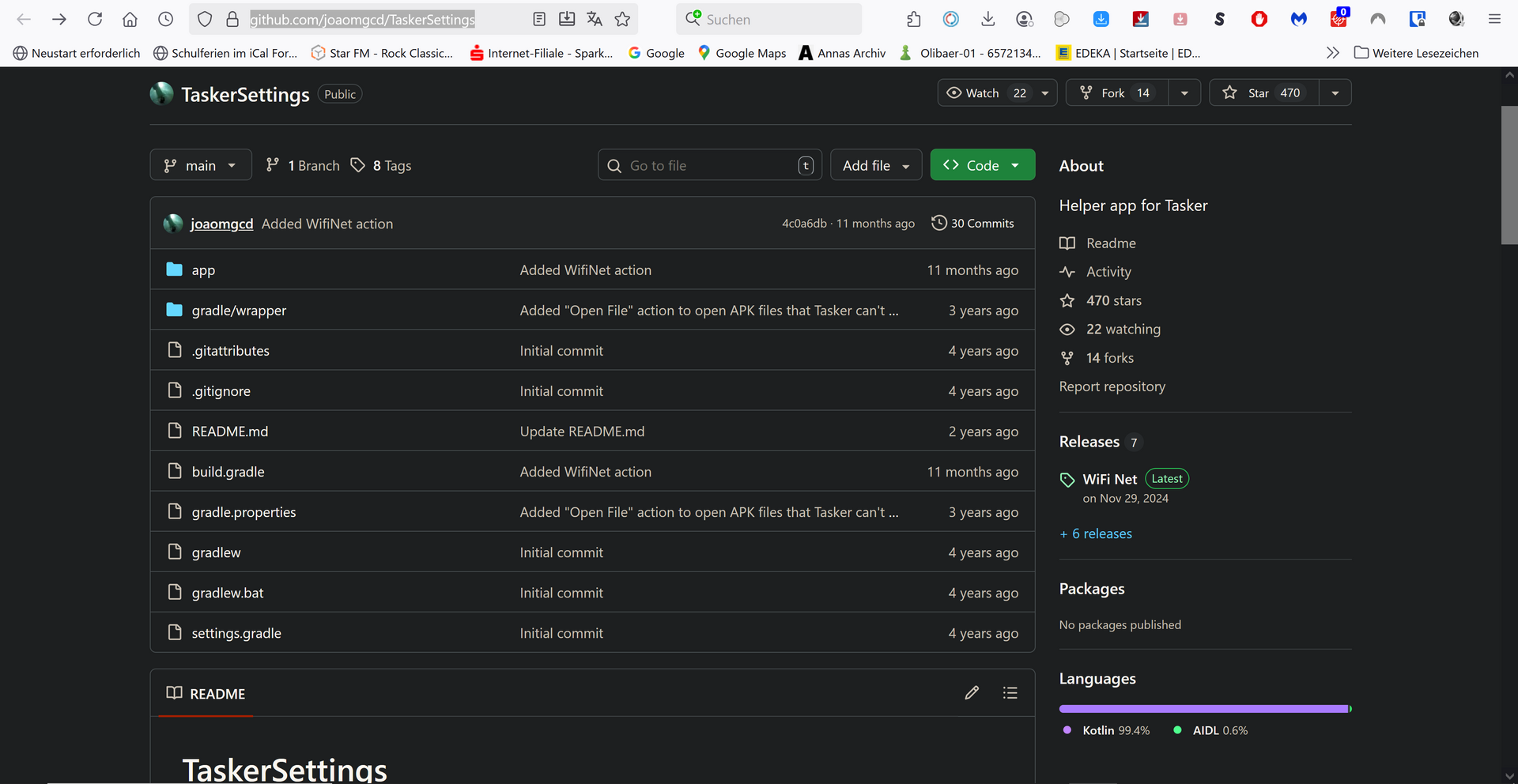Bookmark the page with the star icon

tap(623, 19)
